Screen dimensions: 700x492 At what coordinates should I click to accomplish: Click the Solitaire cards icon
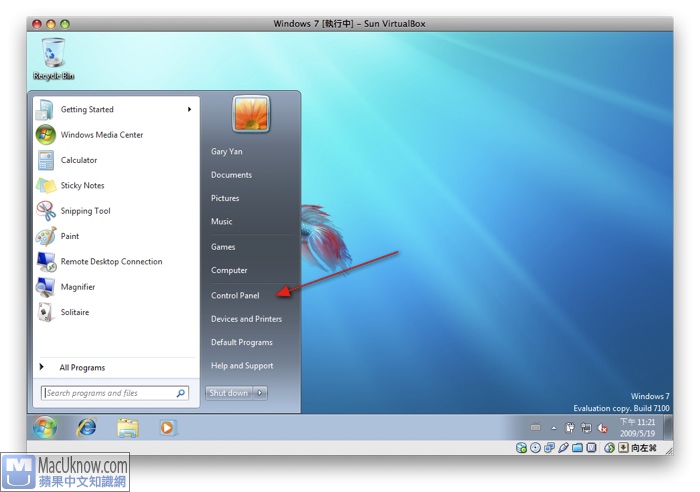point(45,312)
